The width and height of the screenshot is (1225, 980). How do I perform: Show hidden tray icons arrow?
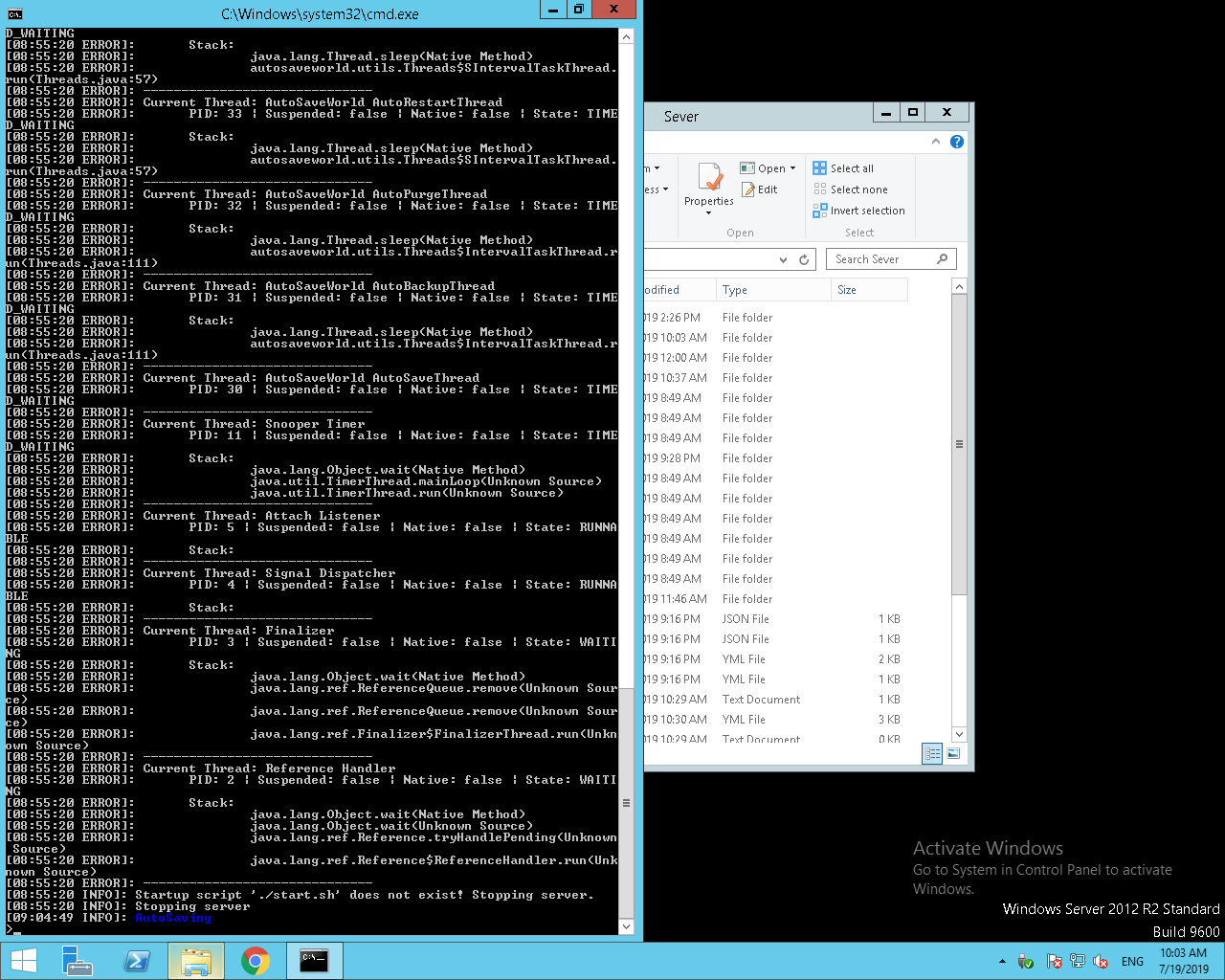[1002, 961]
